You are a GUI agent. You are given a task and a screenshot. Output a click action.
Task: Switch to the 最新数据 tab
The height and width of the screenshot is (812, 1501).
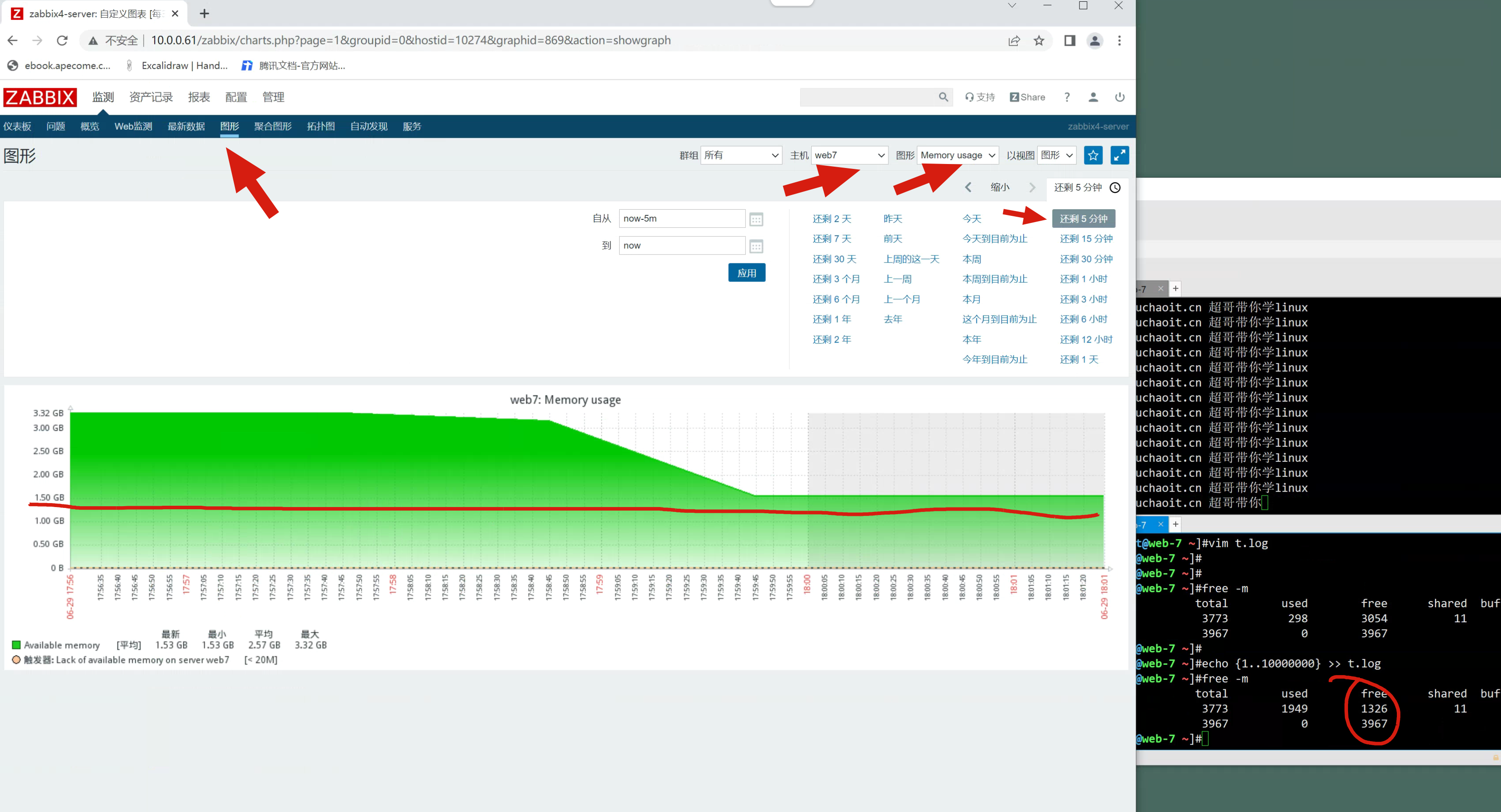tap(186, 126)
